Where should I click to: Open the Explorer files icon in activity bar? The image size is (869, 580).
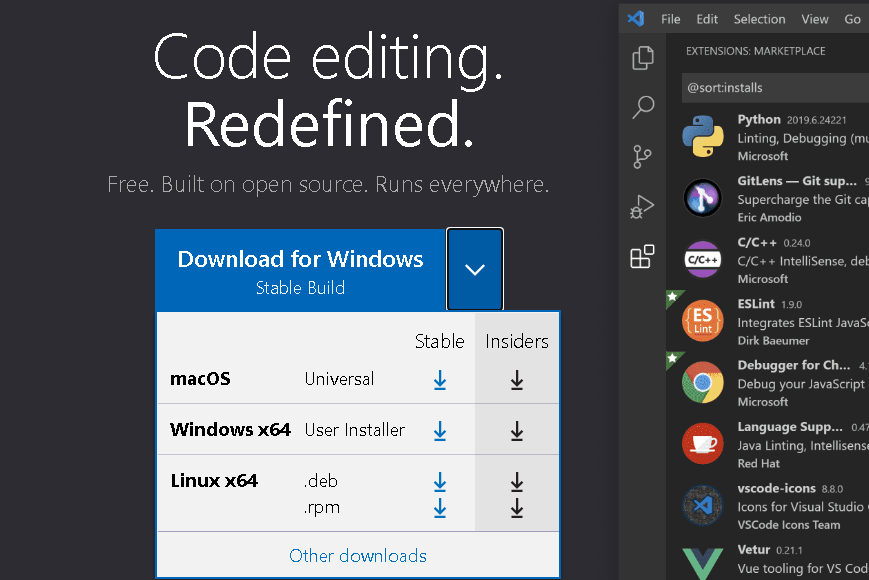[642, 58]
